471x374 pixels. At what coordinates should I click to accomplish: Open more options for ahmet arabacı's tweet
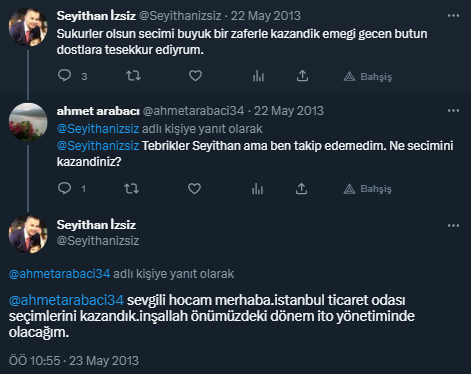pos(453,111)
